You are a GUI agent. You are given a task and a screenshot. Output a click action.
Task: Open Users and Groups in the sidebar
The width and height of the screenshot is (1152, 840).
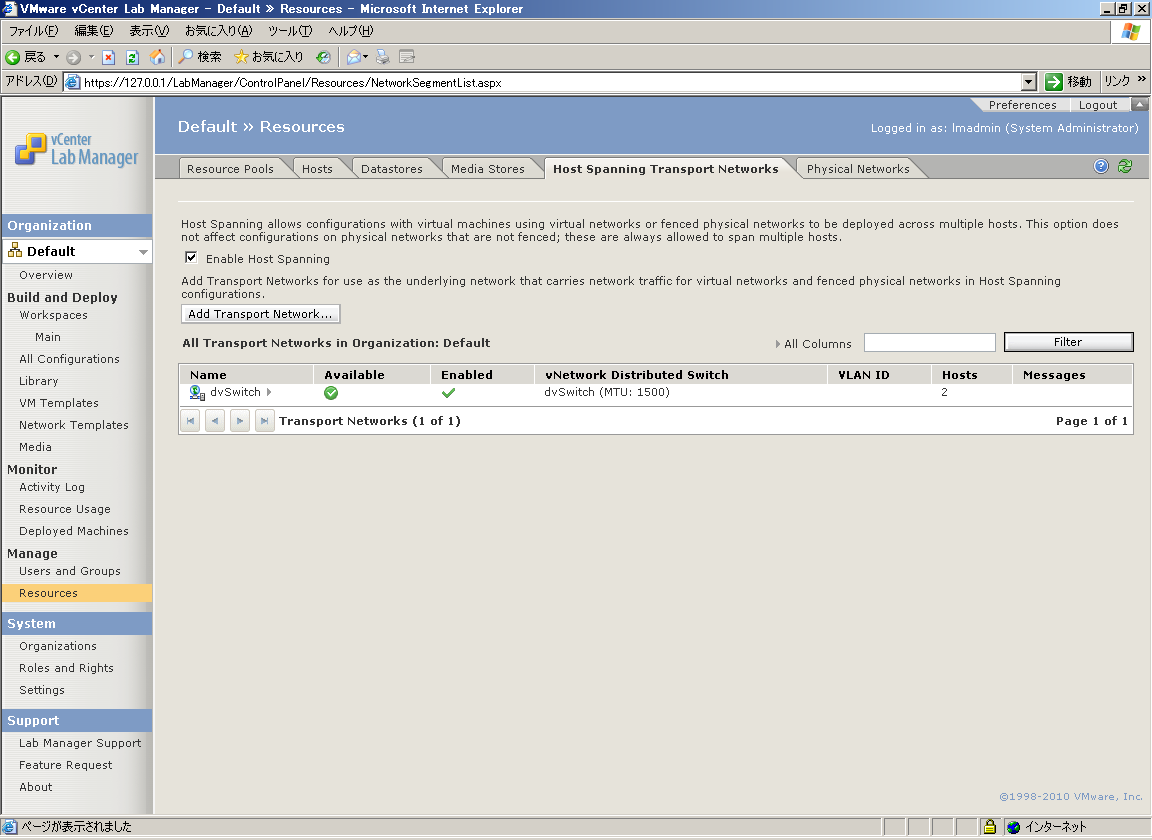[70, 571]
